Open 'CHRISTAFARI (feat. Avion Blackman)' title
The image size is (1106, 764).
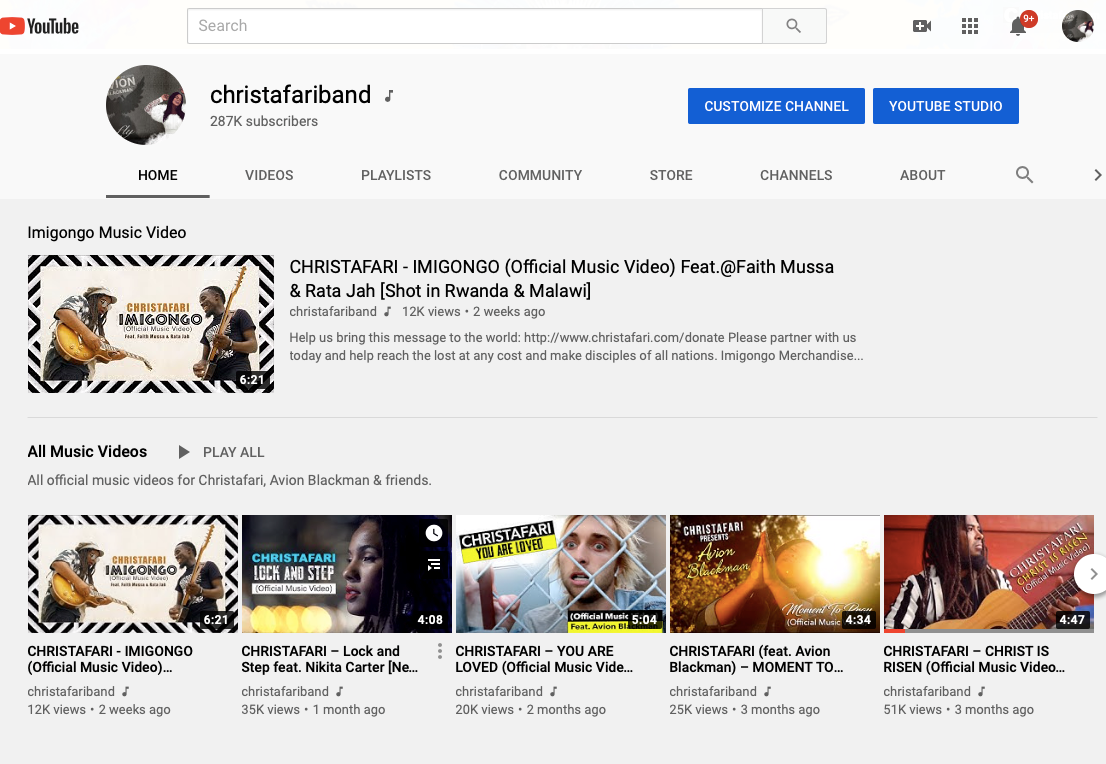click(756, 659)
